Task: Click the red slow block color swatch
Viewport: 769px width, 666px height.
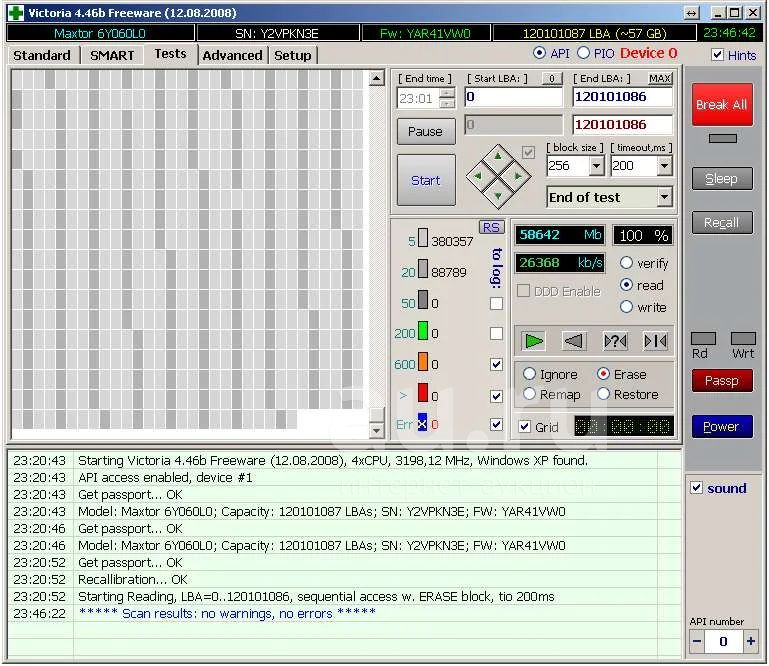Action: tap(422, 393)
